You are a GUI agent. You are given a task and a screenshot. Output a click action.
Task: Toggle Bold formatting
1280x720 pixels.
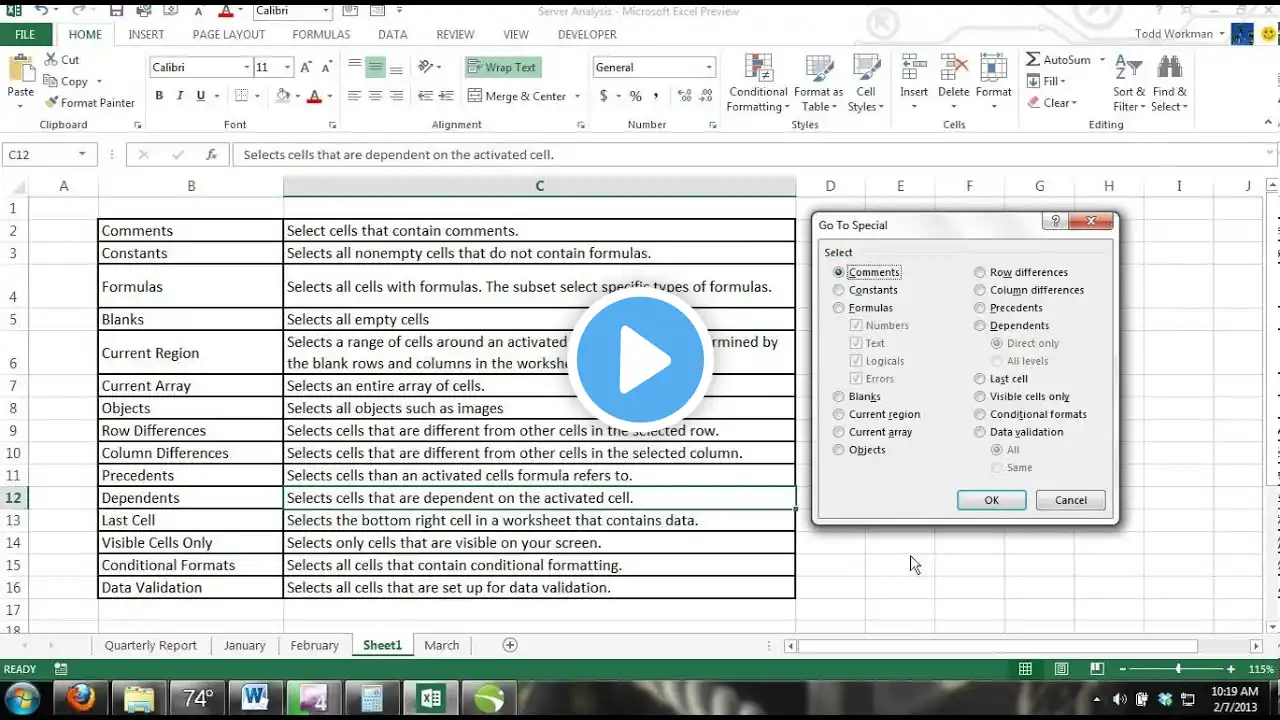[159, 96]
